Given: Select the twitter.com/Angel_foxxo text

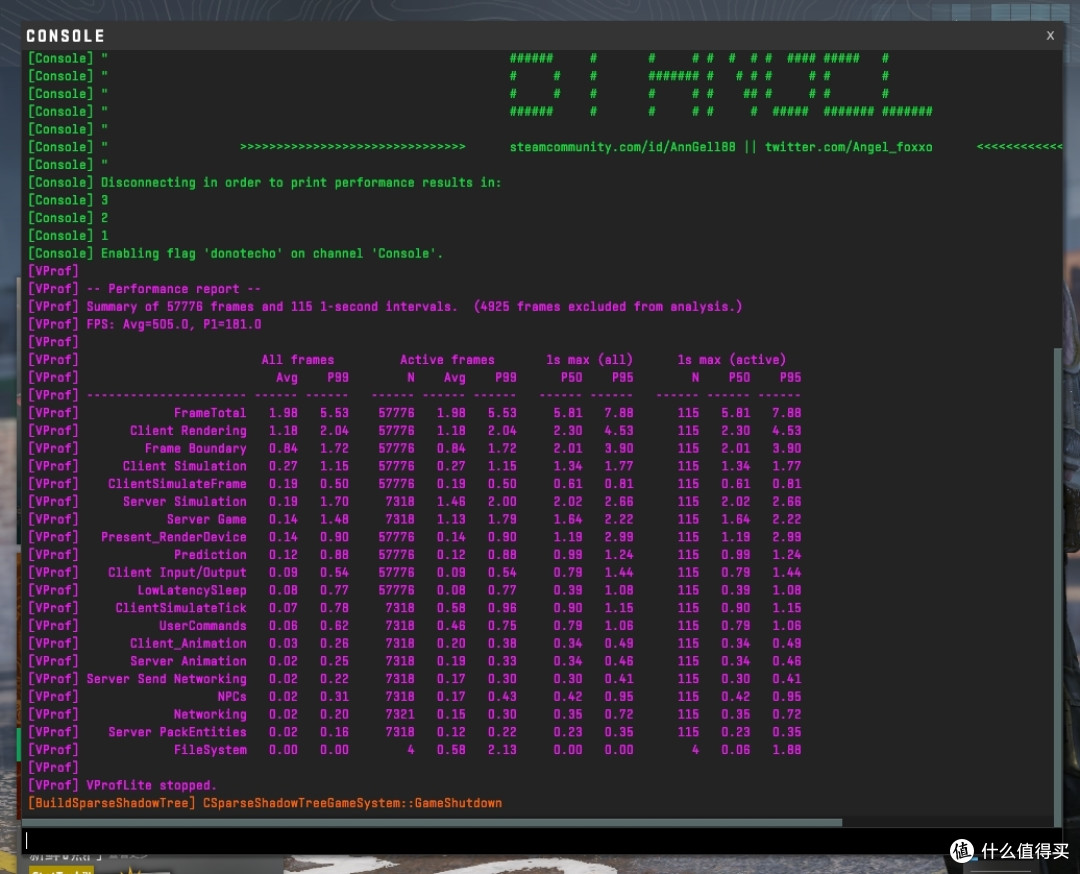Looking at the screenshot, I should pyautogui.click(x=848, y=147).
